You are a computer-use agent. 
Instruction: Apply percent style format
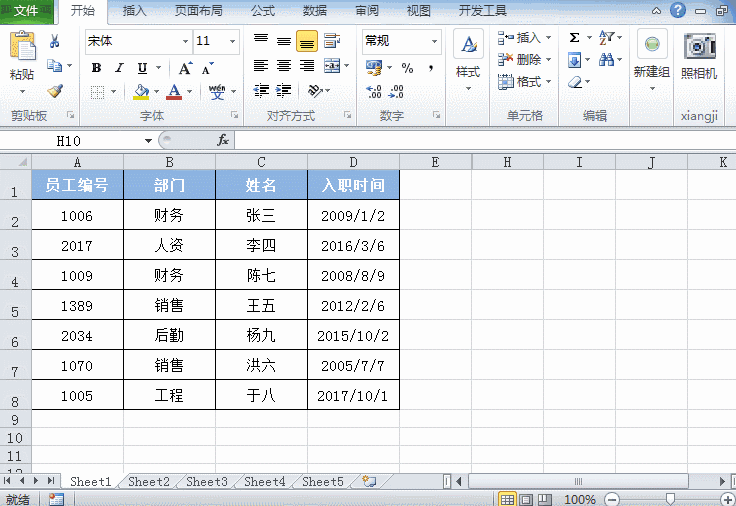click(407, 69)
